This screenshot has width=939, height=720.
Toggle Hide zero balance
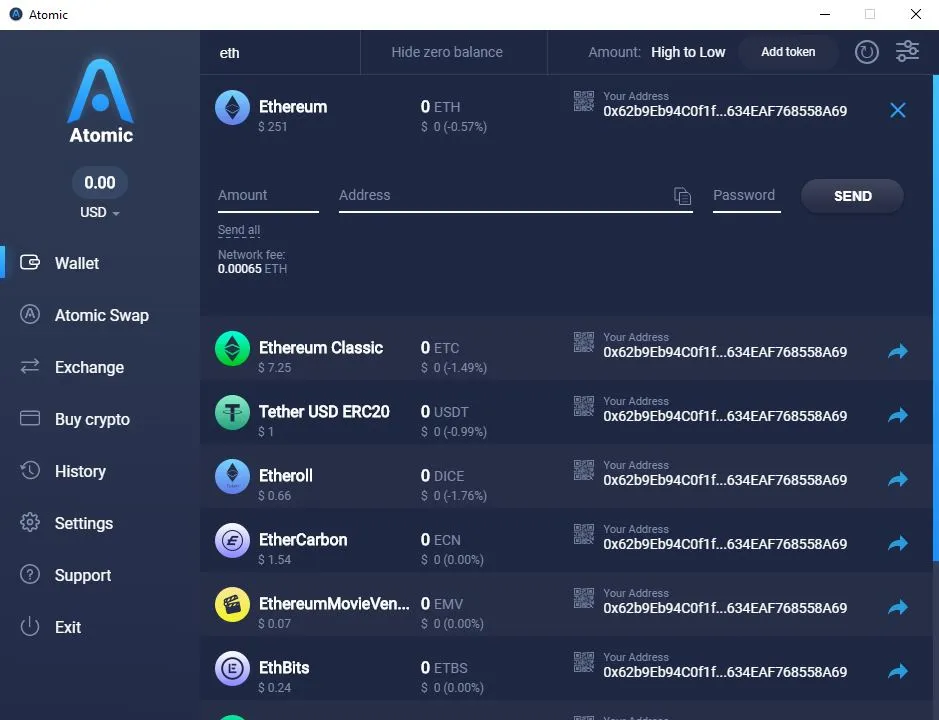[447, 52]
